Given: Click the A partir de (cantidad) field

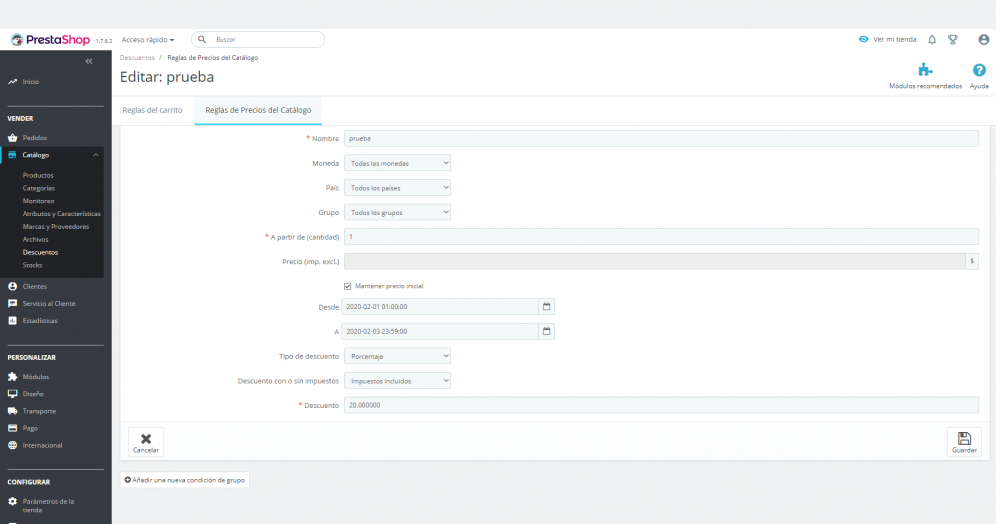Looking at the screenshot, I should 661,237.
